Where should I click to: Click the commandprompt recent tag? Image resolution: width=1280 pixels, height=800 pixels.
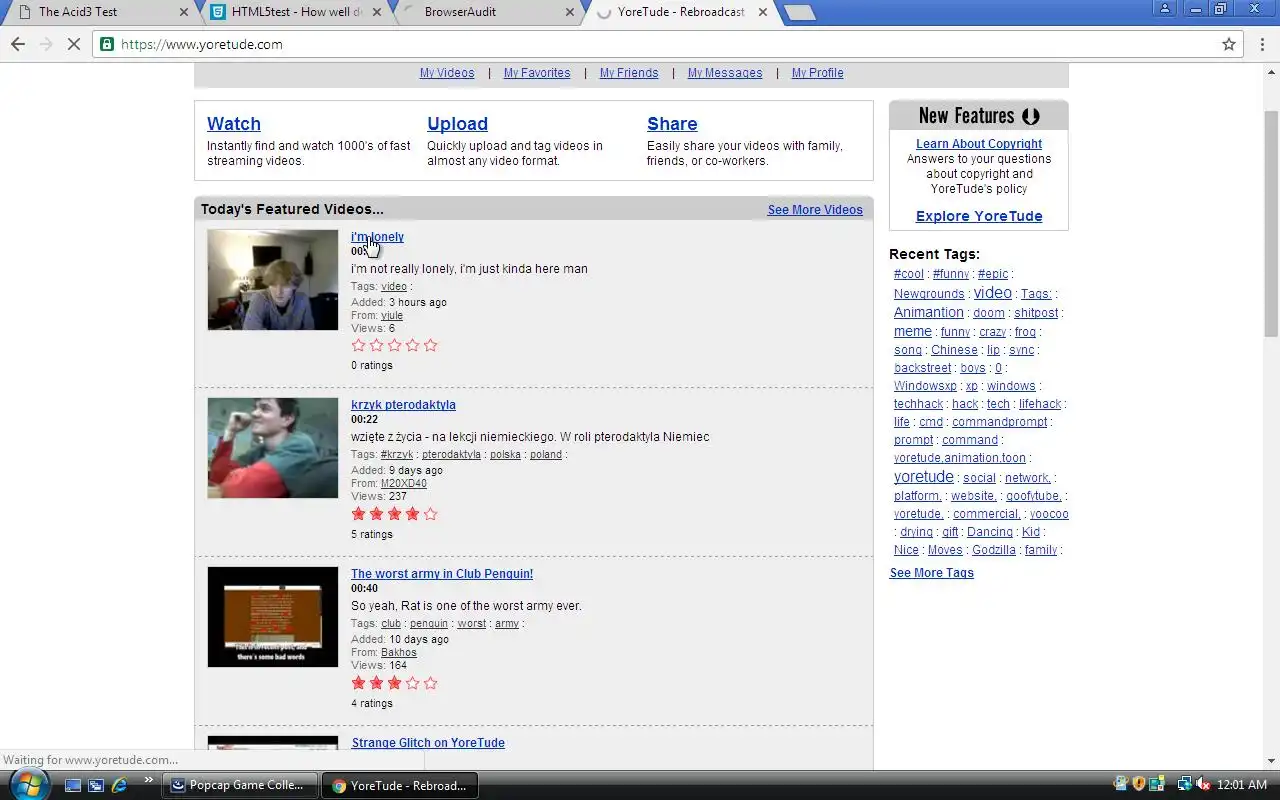(1000, 422)
